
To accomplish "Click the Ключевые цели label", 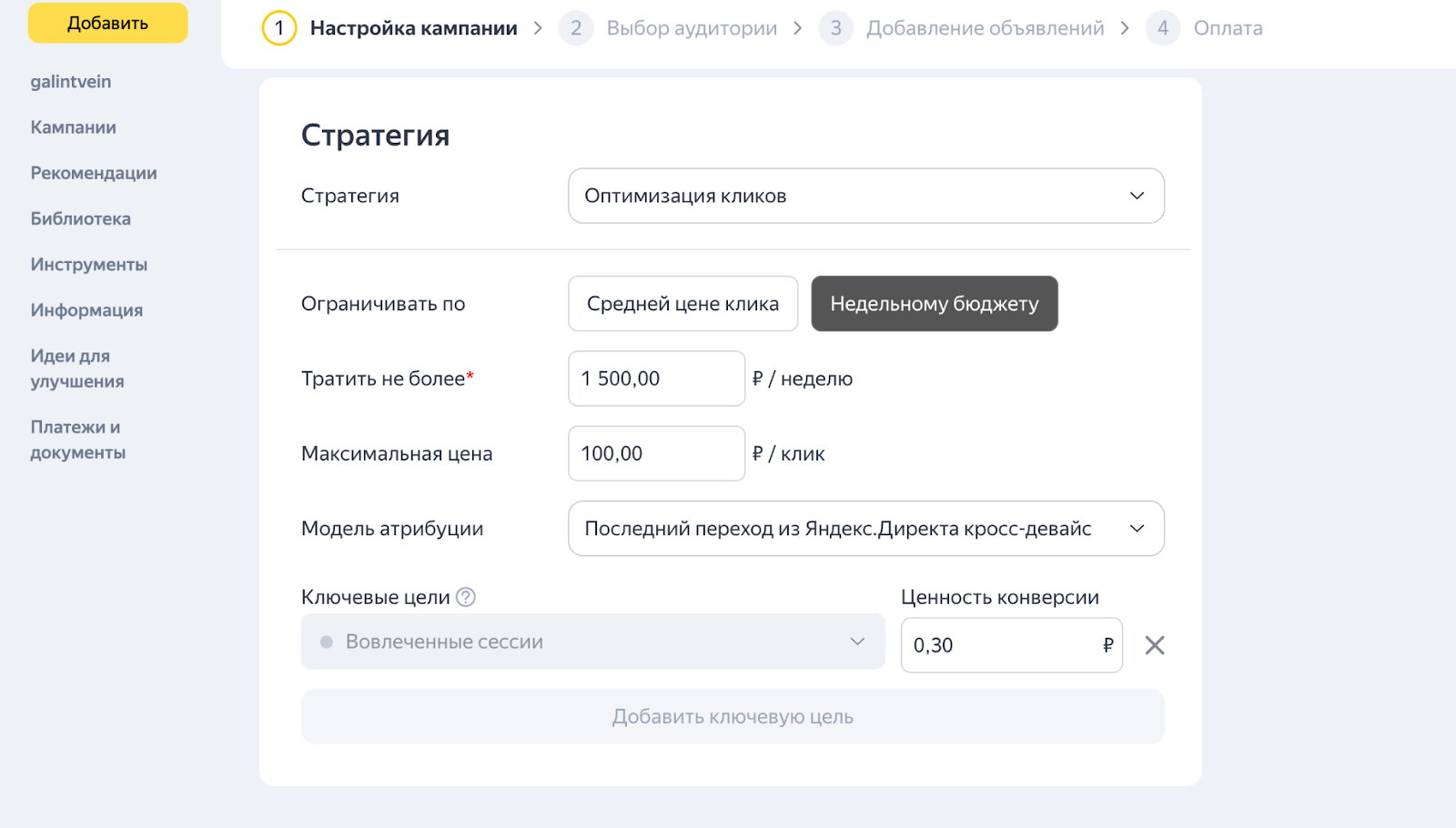I will tap(376, 597).
